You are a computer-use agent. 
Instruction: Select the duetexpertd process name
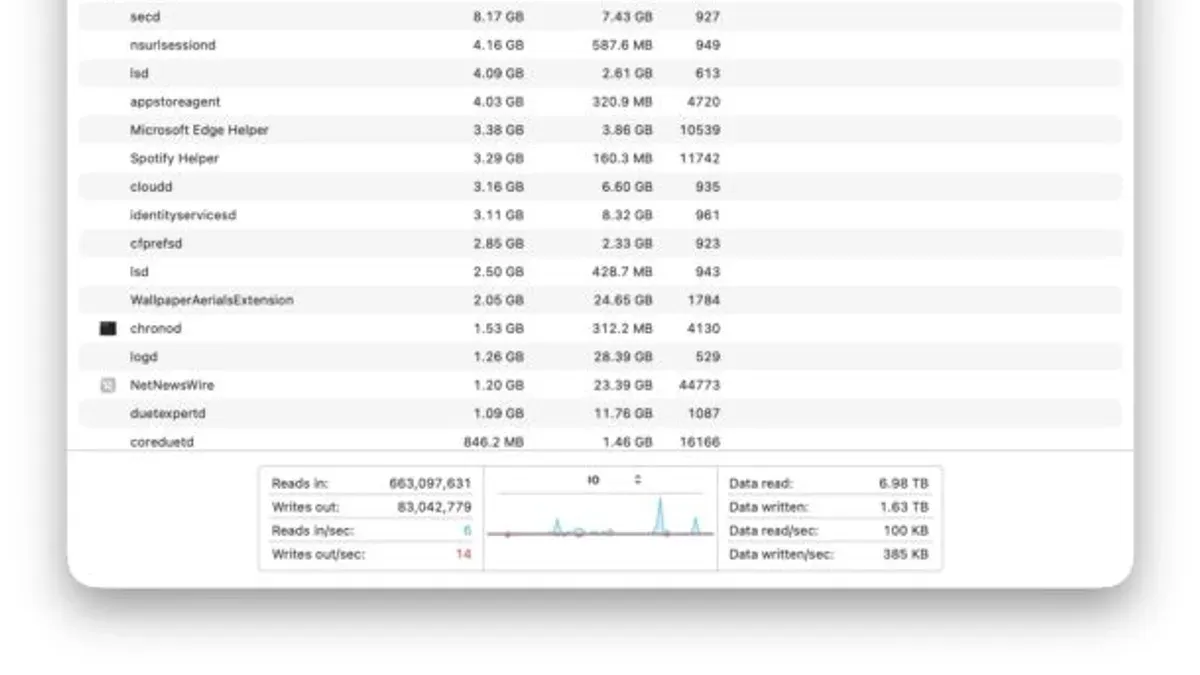click(x=168, y=413)
